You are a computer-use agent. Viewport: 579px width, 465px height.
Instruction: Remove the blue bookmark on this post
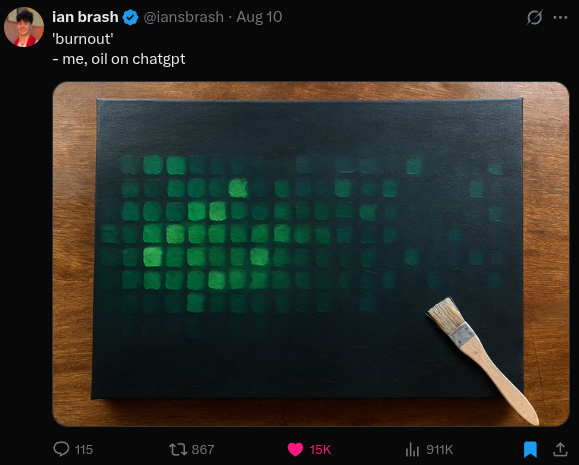pyautogui.click(x=530, y=449)
